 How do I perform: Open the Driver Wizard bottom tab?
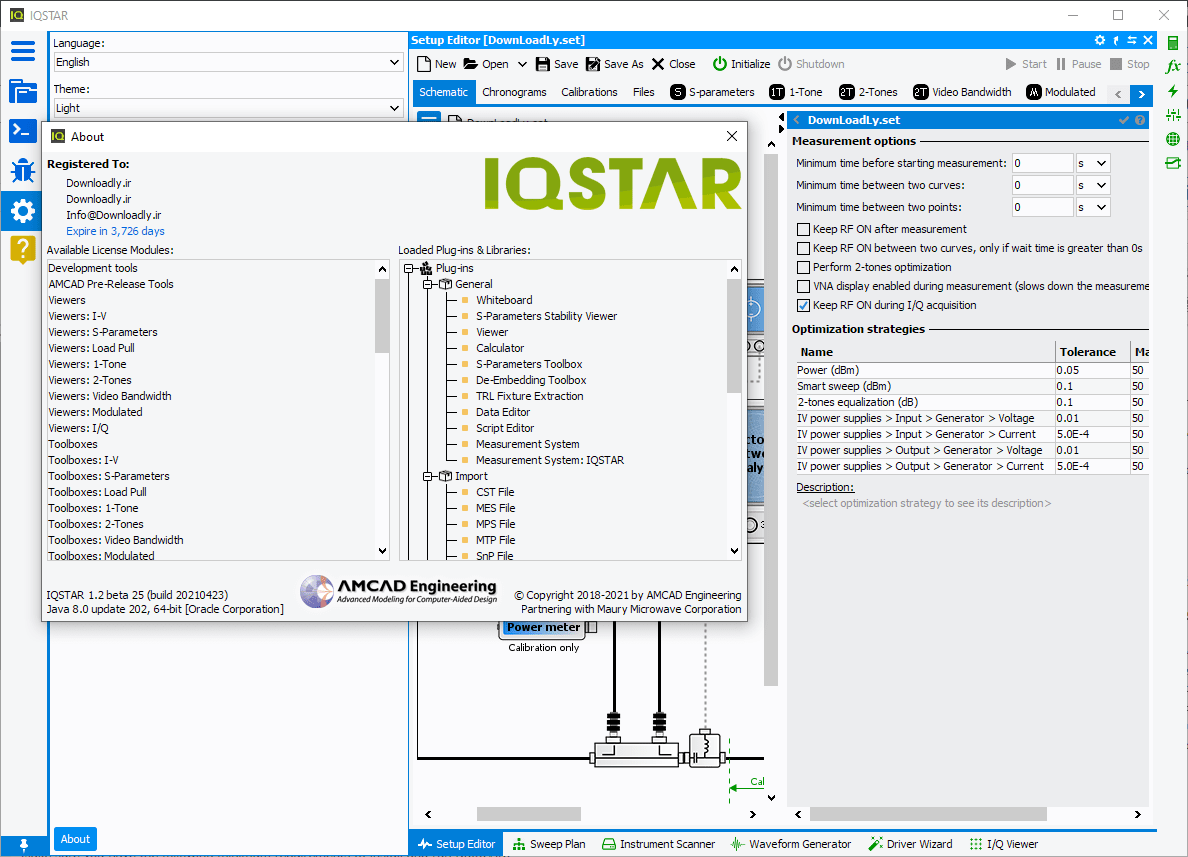(x=910, y=844)
